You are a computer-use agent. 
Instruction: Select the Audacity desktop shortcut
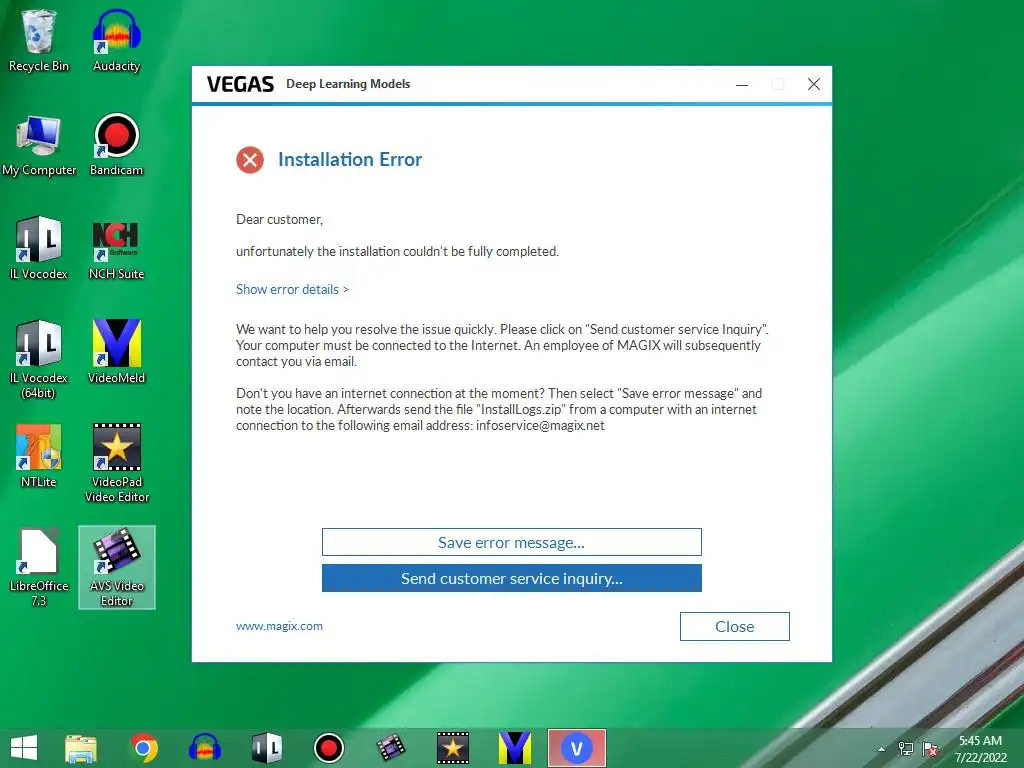coord(116,40)
